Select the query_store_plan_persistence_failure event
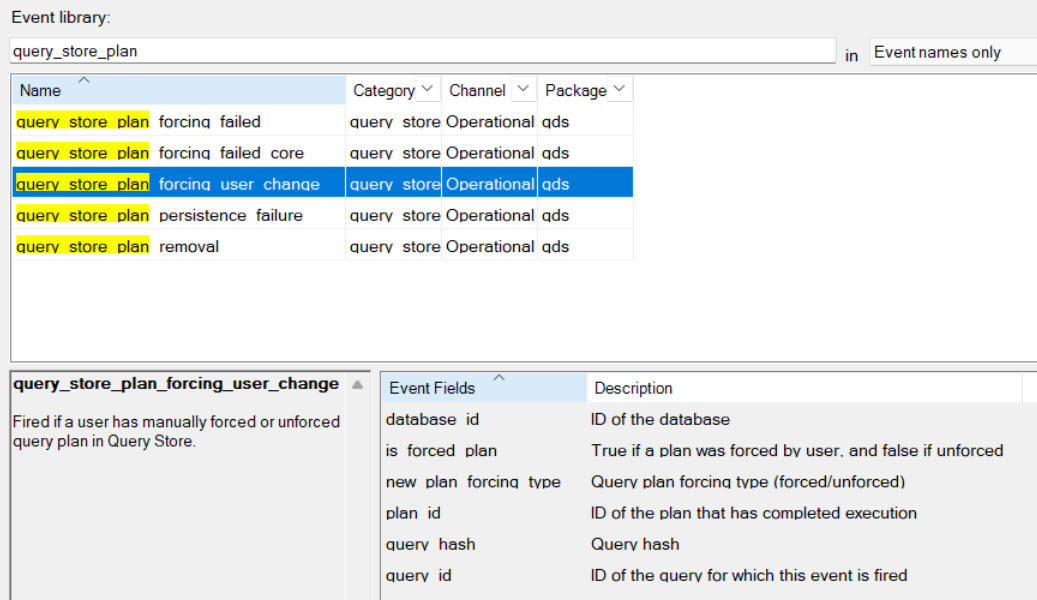The width and height of the screenshot is (1037, 600). 323,215
